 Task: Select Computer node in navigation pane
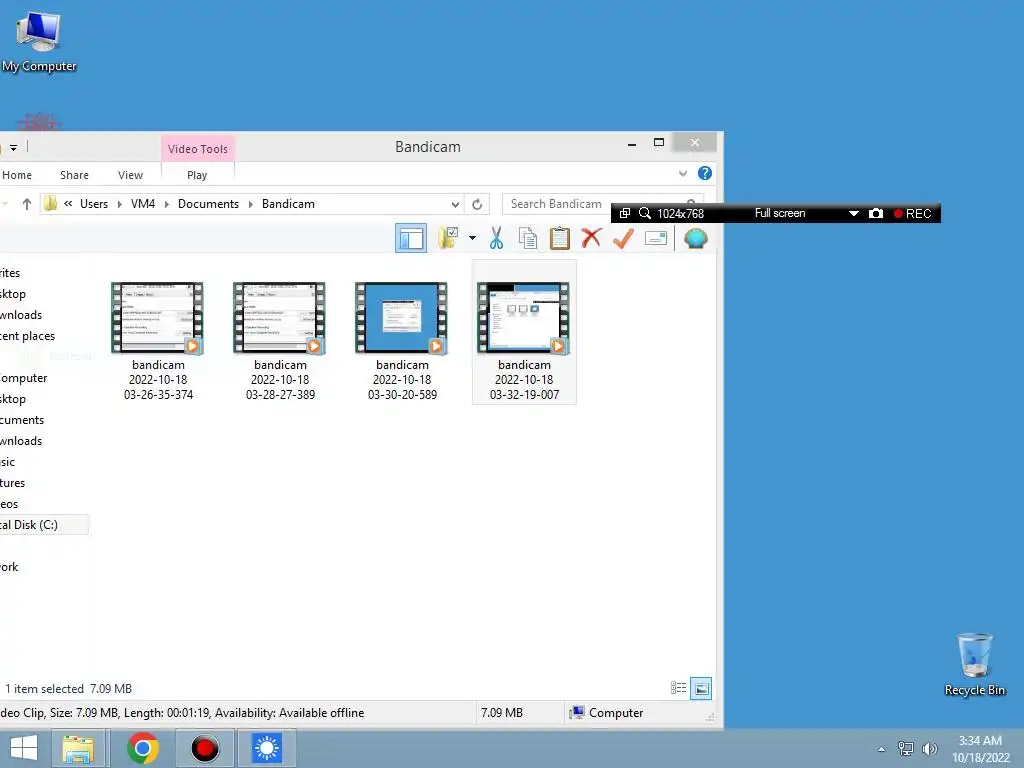click(x=24, y=378)
